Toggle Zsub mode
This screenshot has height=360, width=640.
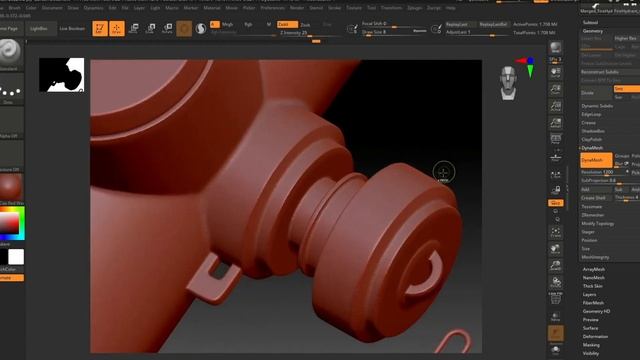point(305,24)
